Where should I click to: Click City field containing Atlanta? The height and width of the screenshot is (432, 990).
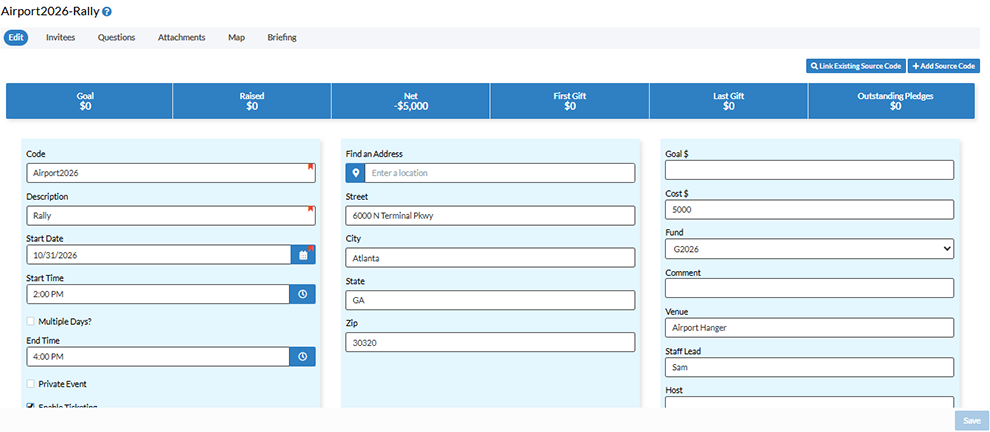pyautogui.click(x=491, y=258)
